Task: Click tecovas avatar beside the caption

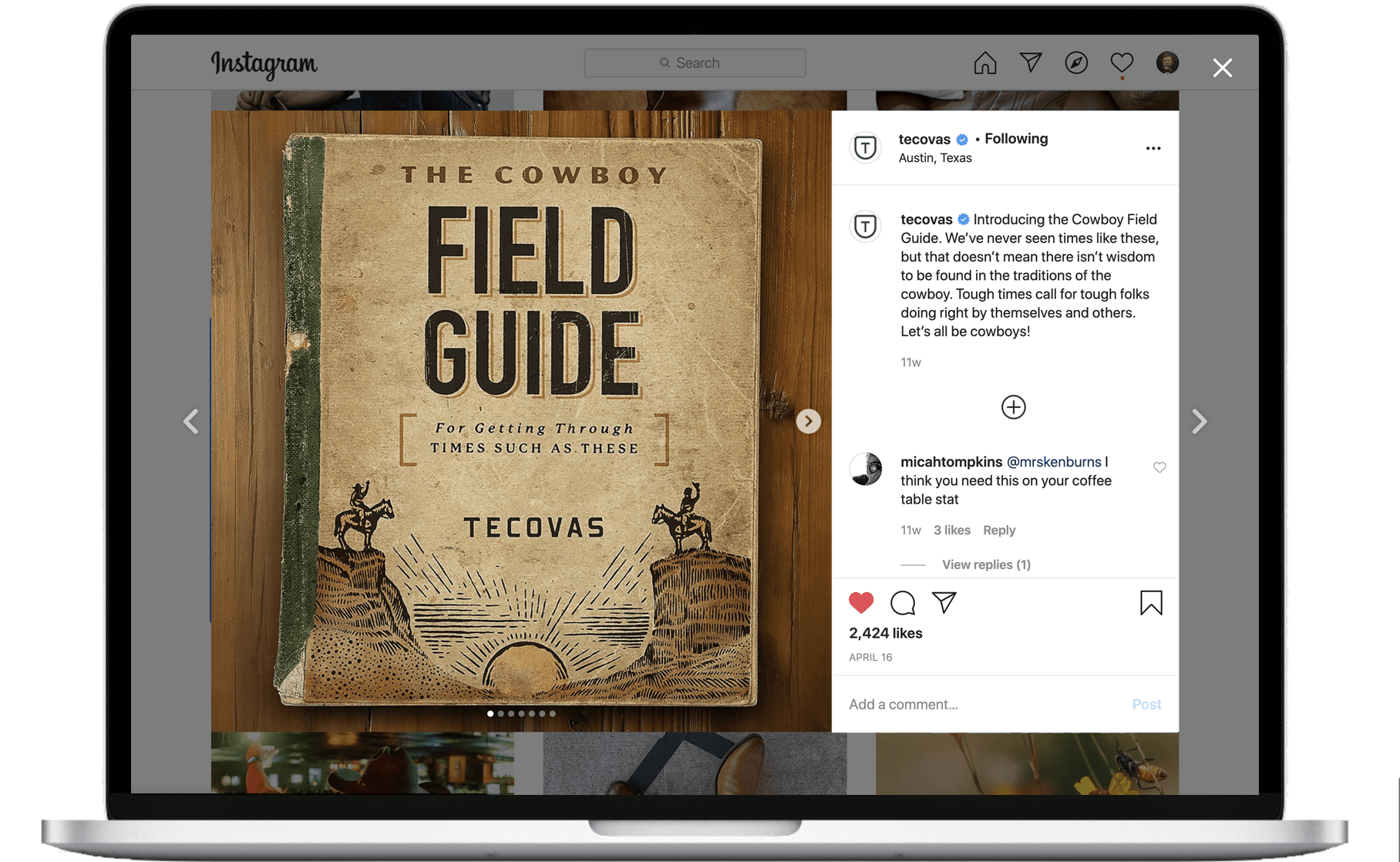Action: point(865,227)
